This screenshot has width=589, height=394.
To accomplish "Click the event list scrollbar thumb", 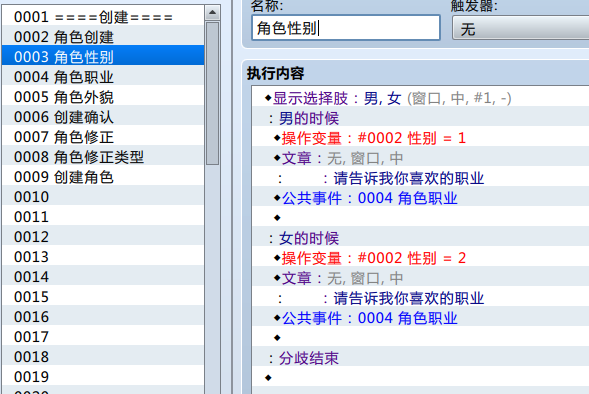I will pyautogui.click(x=212, y=93).
